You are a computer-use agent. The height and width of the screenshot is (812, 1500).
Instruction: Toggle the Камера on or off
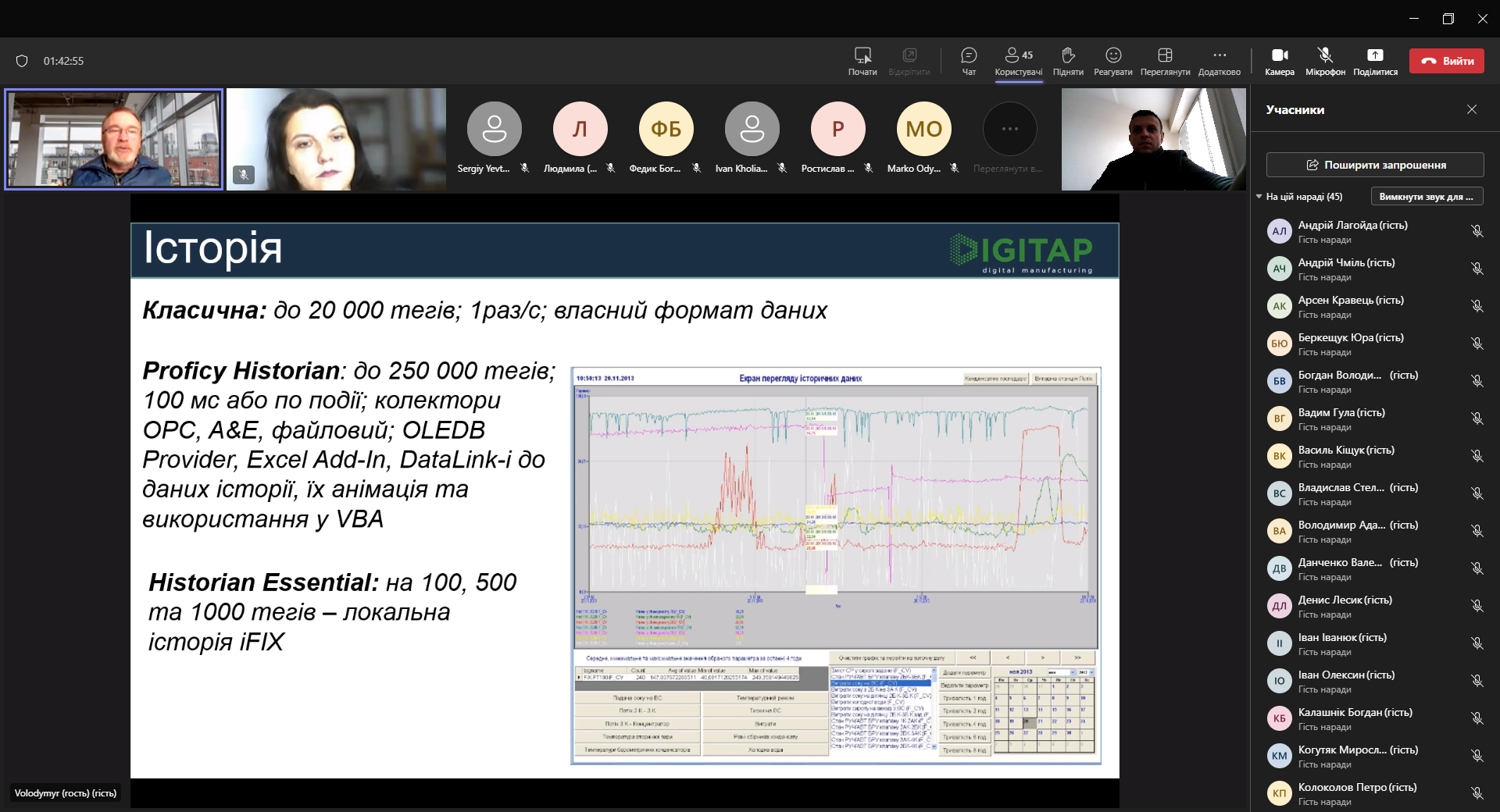pos(1280,61)
